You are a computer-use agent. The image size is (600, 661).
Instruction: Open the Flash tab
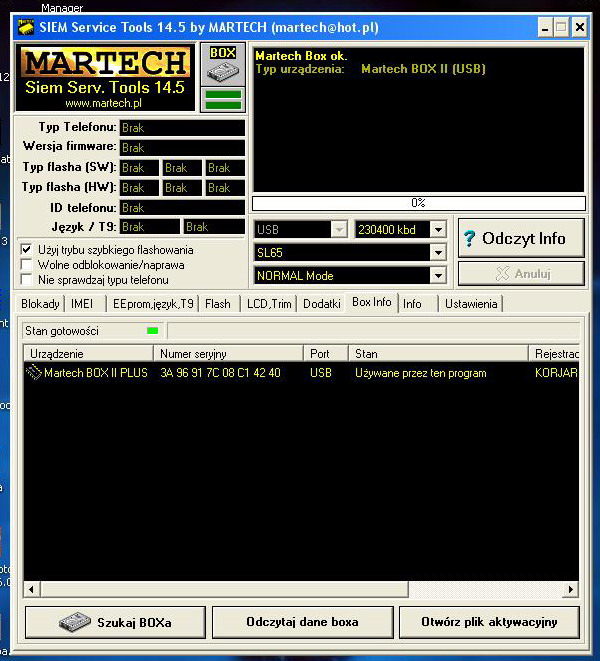[218, 304]
